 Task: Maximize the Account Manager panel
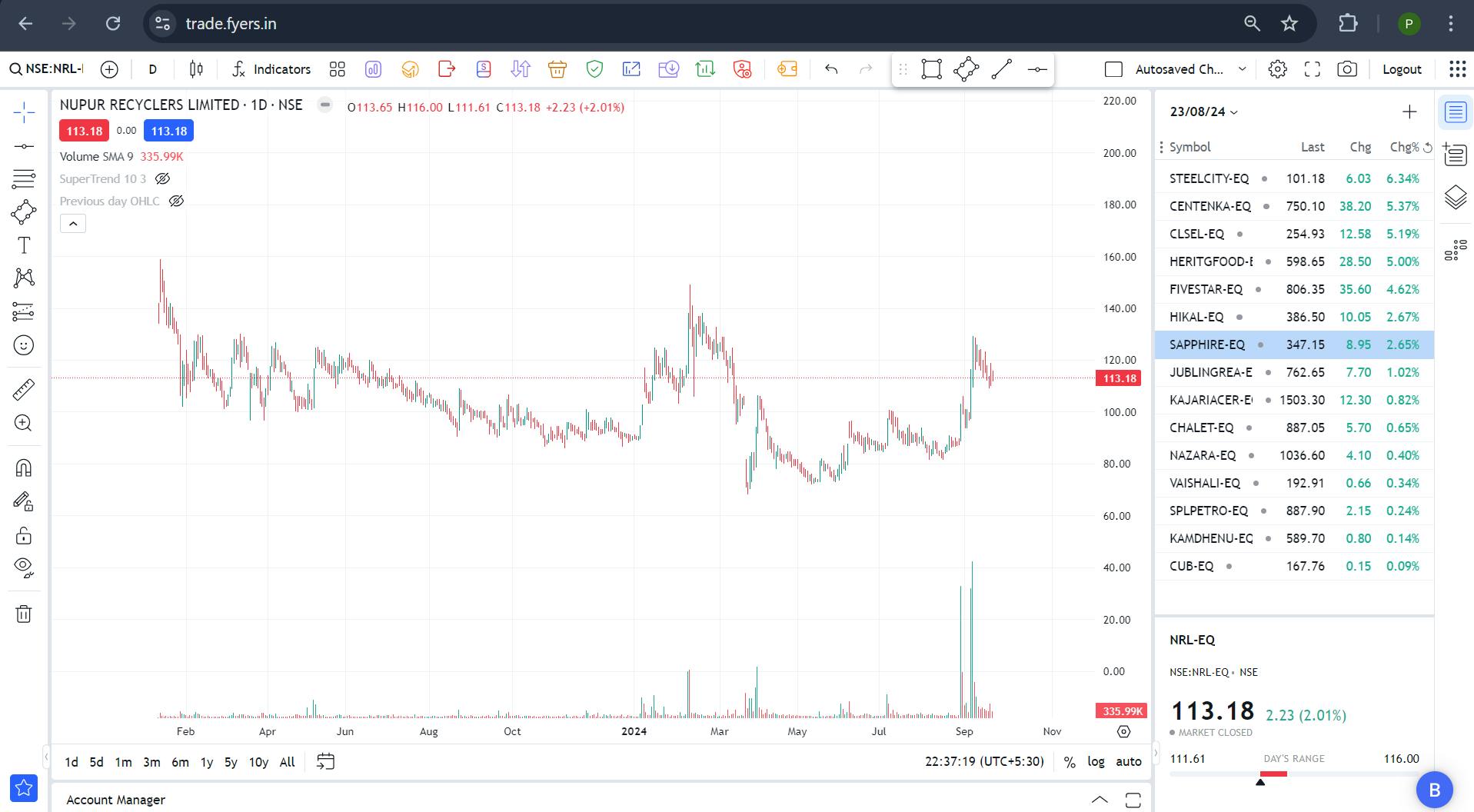coord(1133,800)
